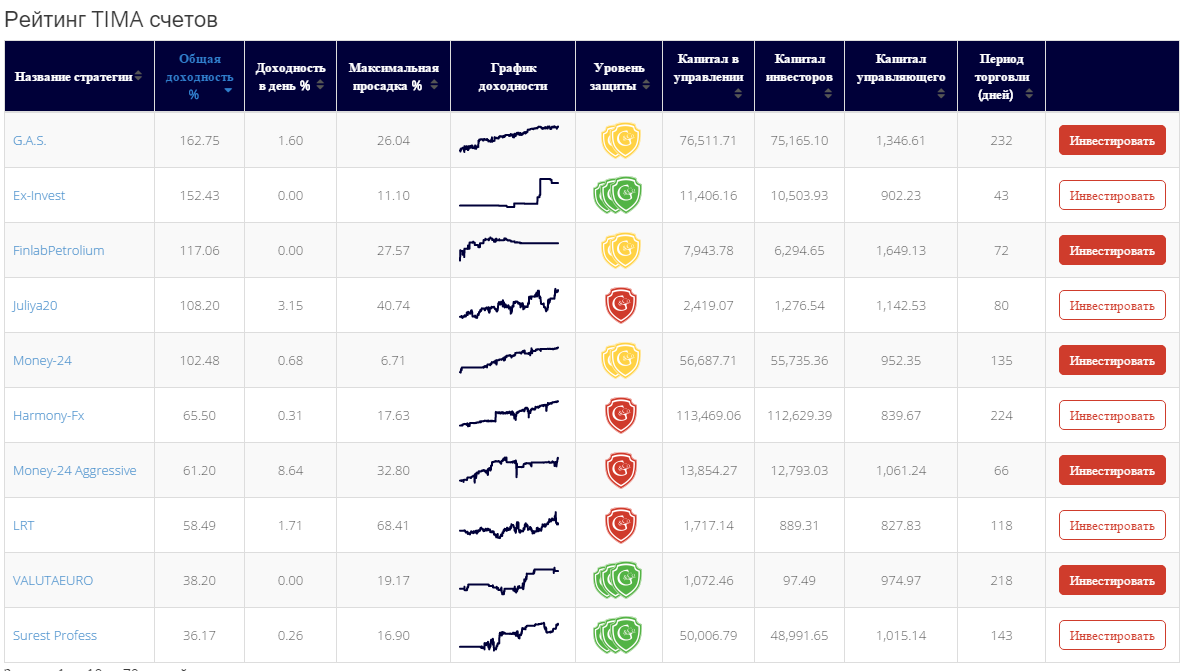Invest in Money-24 Aggressive strategy
1187x671 pixels.
[1112, 471]
